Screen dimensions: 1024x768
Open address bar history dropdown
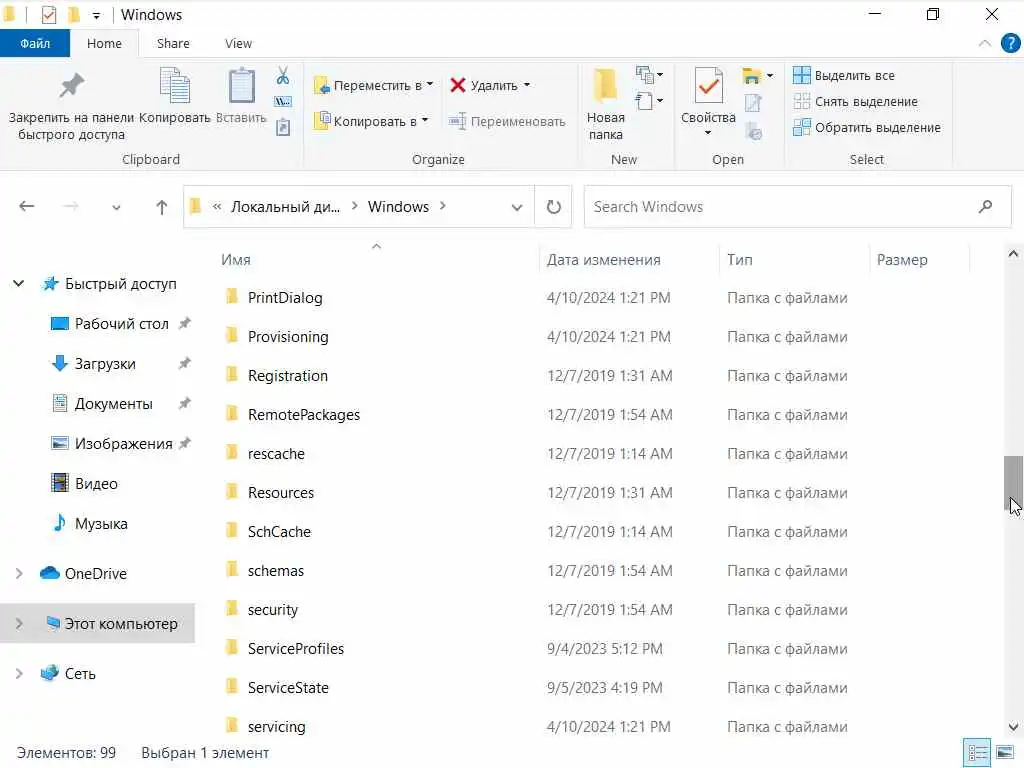(x=517, y=208)
